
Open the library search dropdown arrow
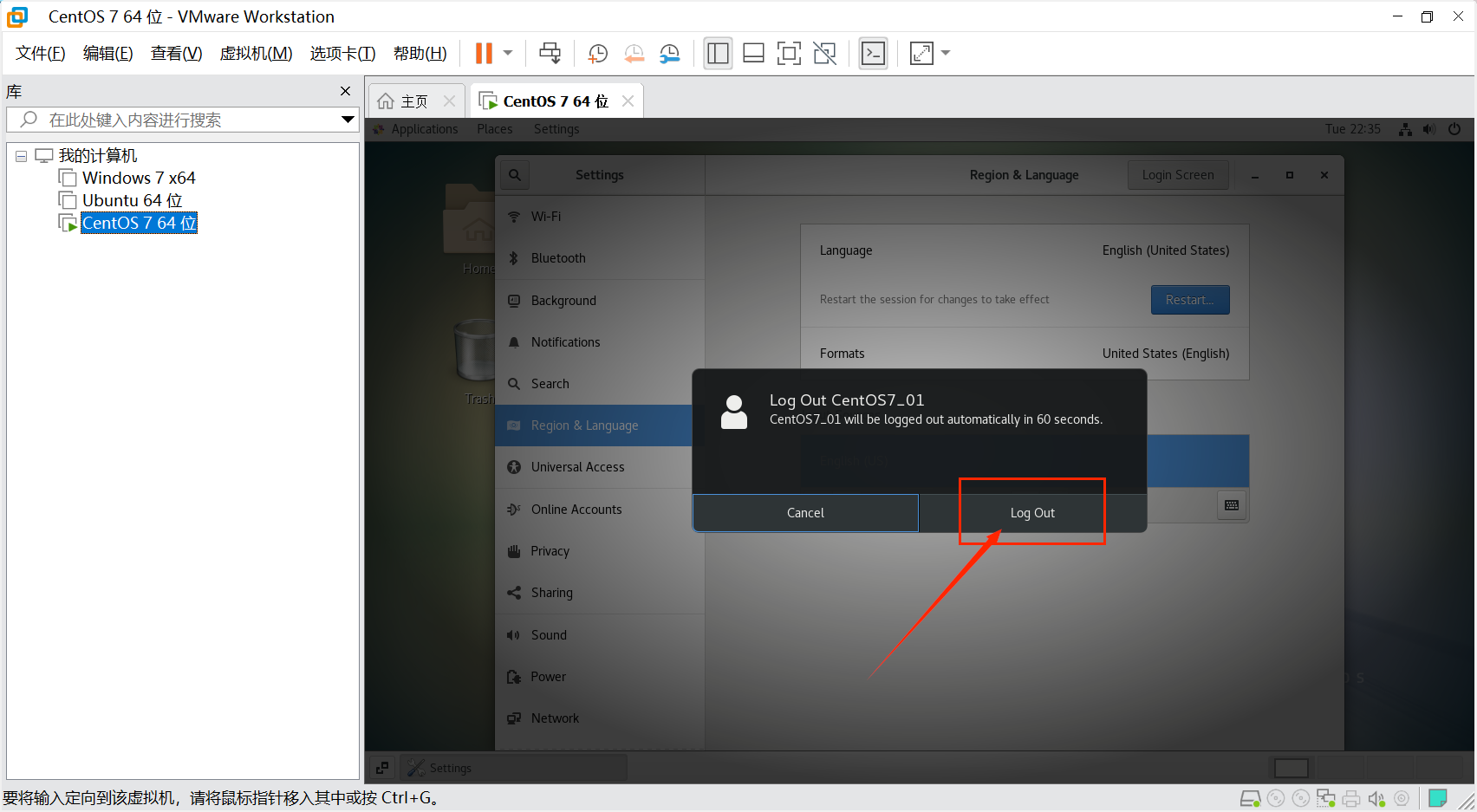pos(348,120)
